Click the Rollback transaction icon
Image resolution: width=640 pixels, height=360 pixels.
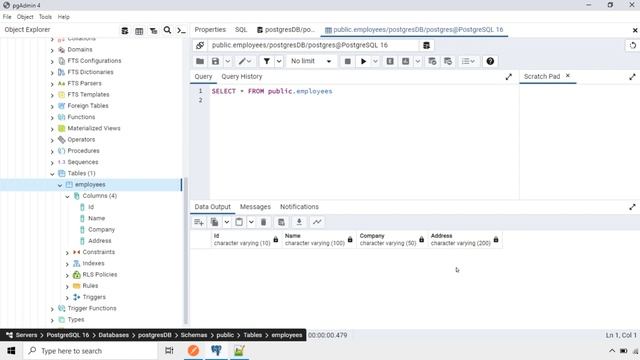pyautogui.click(x=448, y=61)
